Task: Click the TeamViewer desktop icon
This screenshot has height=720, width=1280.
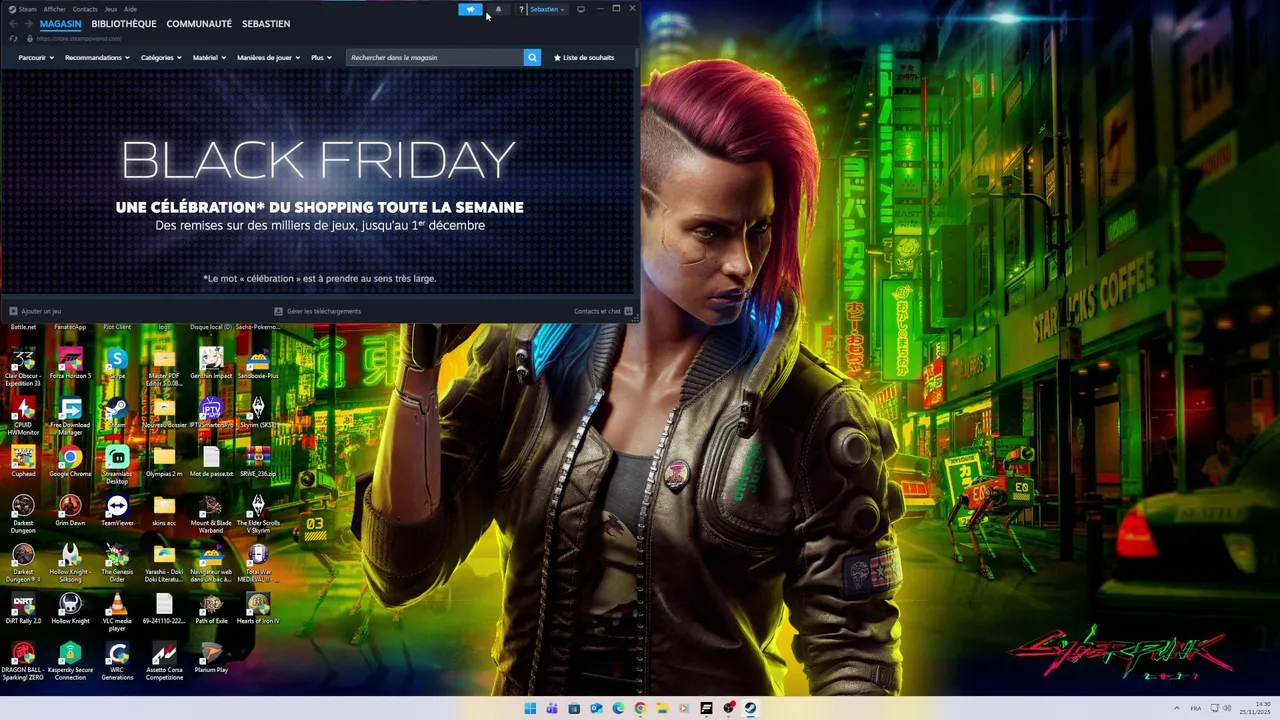Action: (x=117, y=510)
